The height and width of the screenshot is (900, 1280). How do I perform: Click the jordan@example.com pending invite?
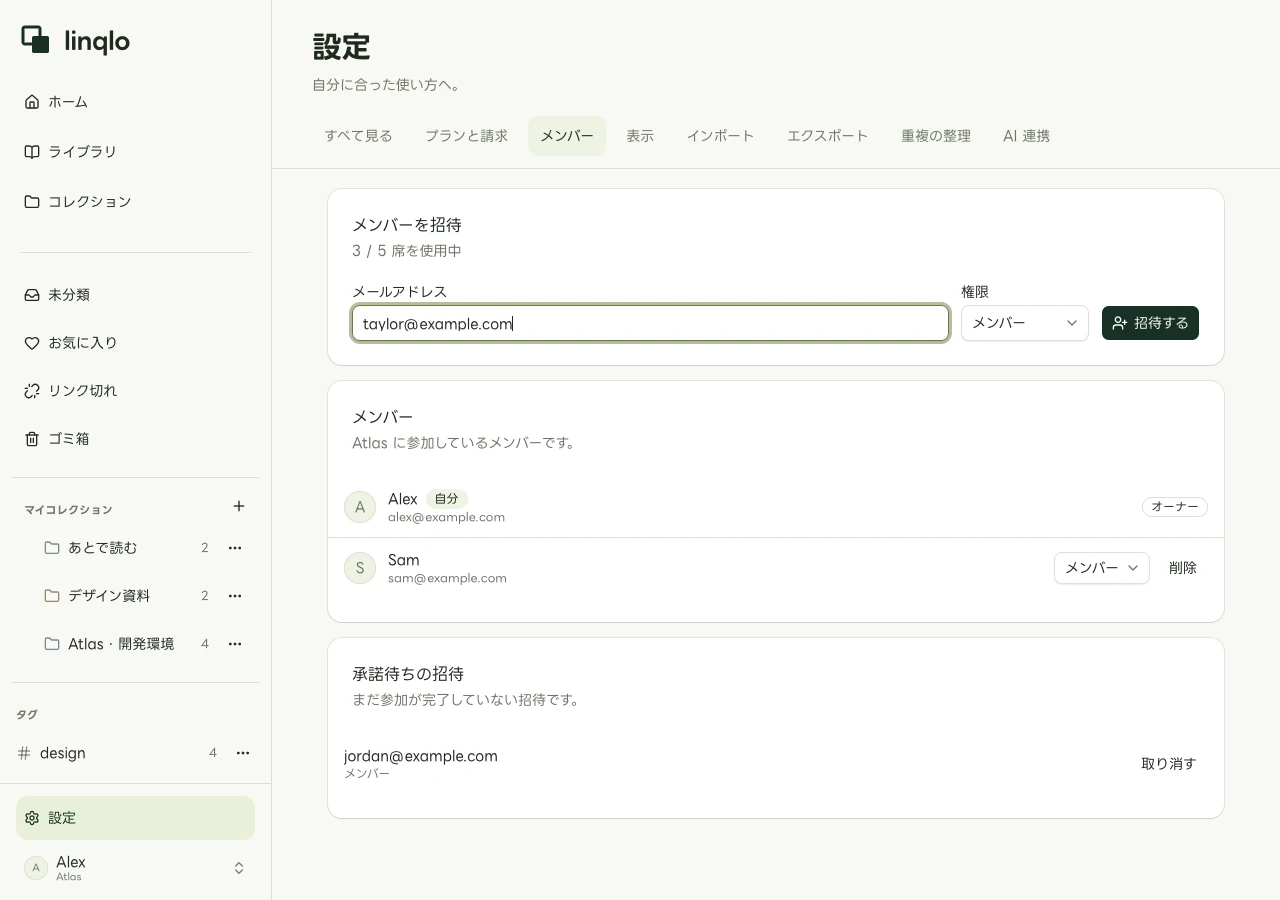click(x=421, y=756)
